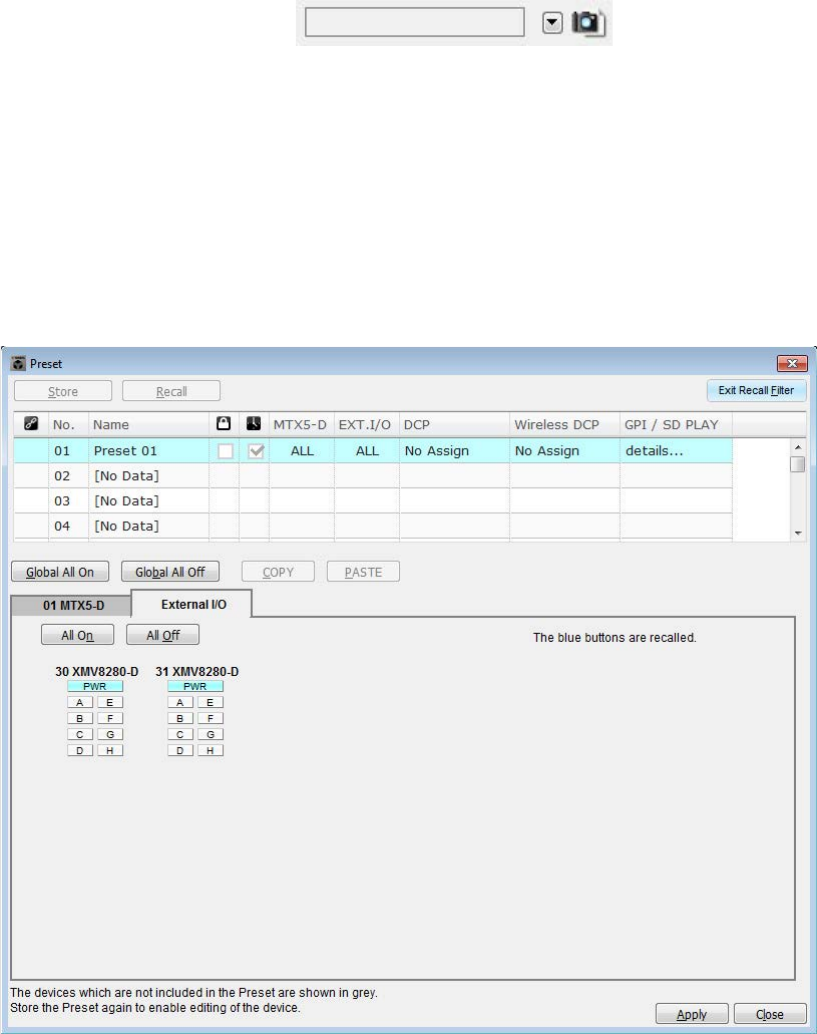Click Wireless DCP No Assign cell
The height and width of the screenshot is (1034, 817).
click(x=564, y=451)
